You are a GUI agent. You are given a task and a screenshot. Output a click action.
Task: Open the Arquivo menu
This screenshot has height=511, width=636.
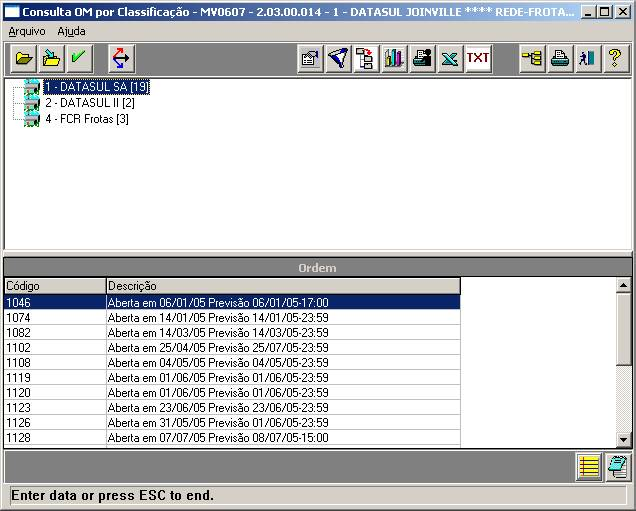click(27, 31)
